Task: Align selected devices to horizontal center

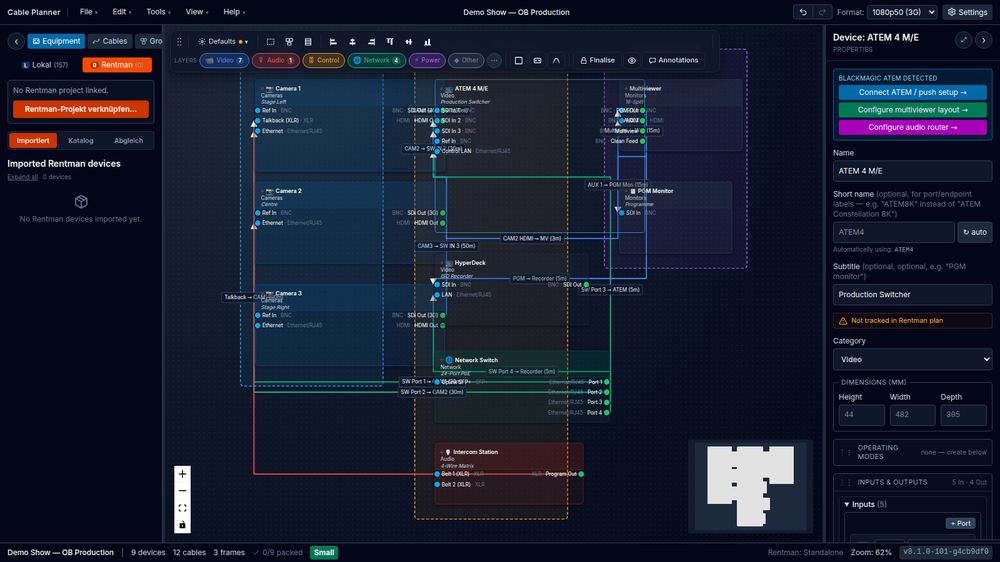Action: [x=352, y=41]
